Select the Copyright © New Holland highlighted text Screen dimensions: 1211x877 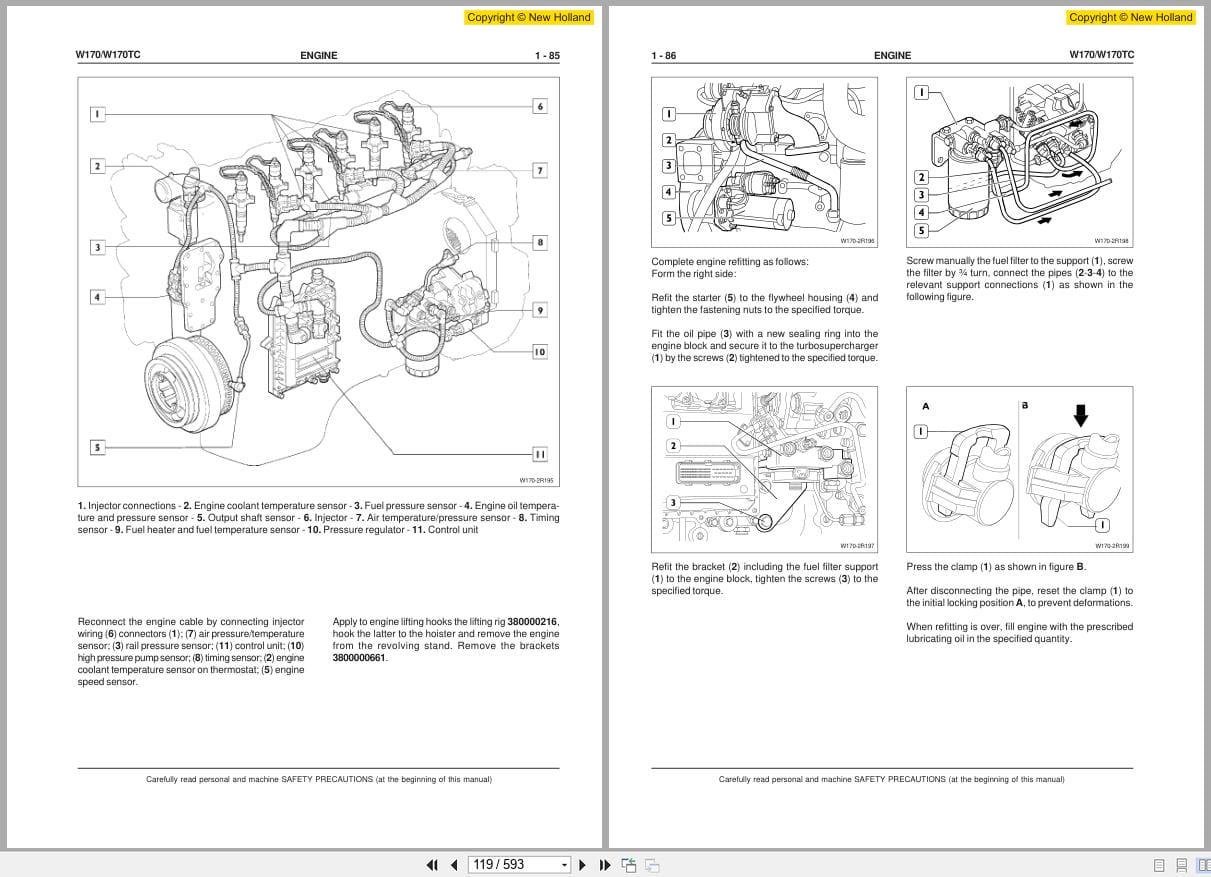pos(530,17)
